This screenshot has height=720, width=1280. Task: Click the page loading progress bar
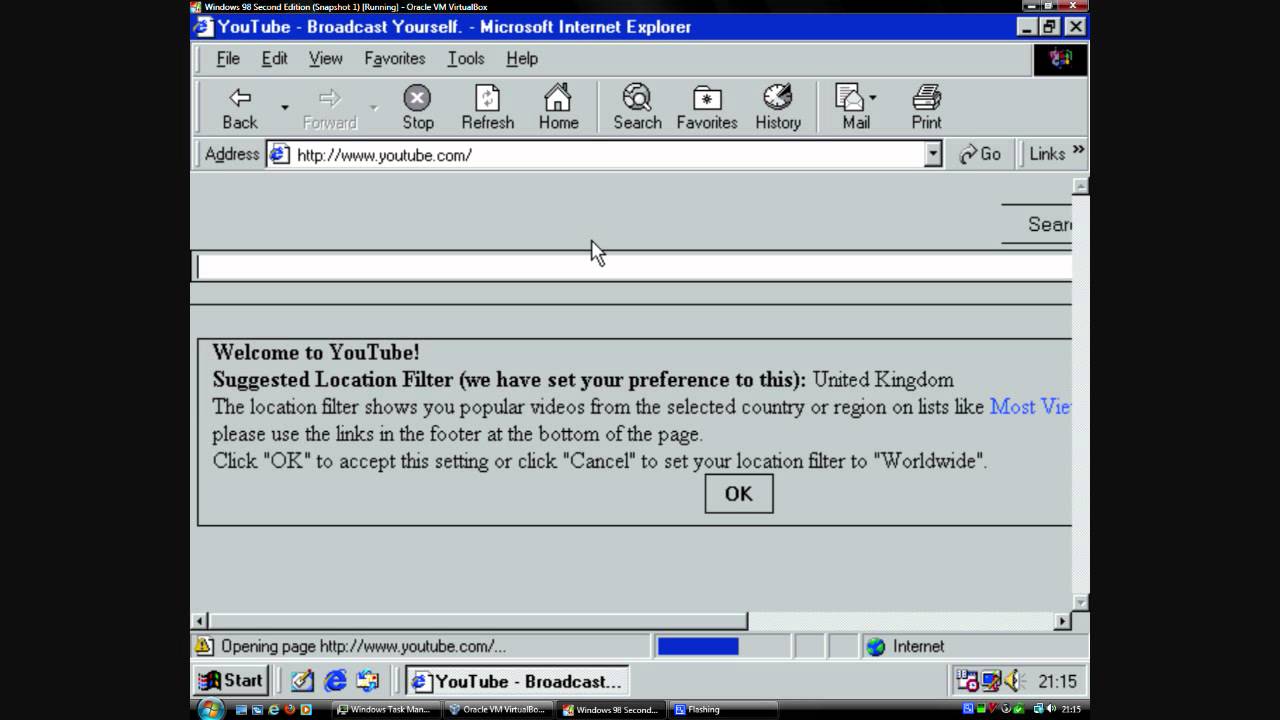click(x=698, y=647)
